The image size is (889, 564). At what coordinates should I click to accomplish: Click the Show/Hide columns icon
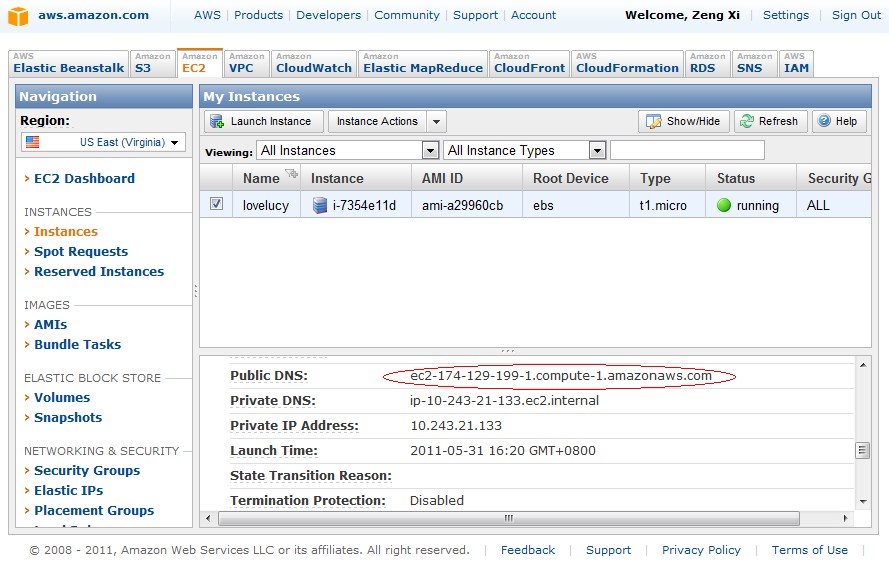point(654,121)
